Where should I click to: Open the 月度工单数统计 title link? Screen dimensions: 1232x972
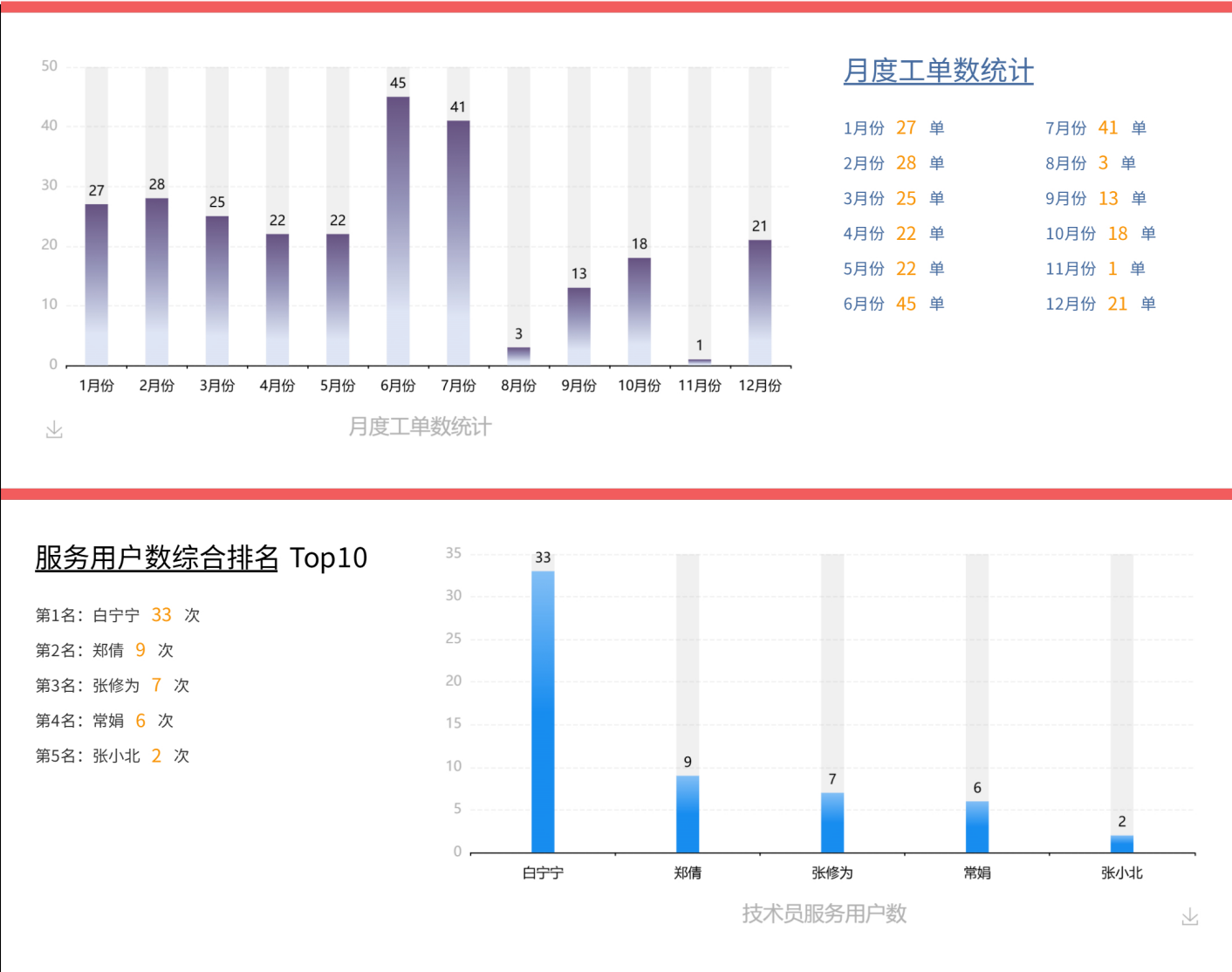[x=938, y=71]
